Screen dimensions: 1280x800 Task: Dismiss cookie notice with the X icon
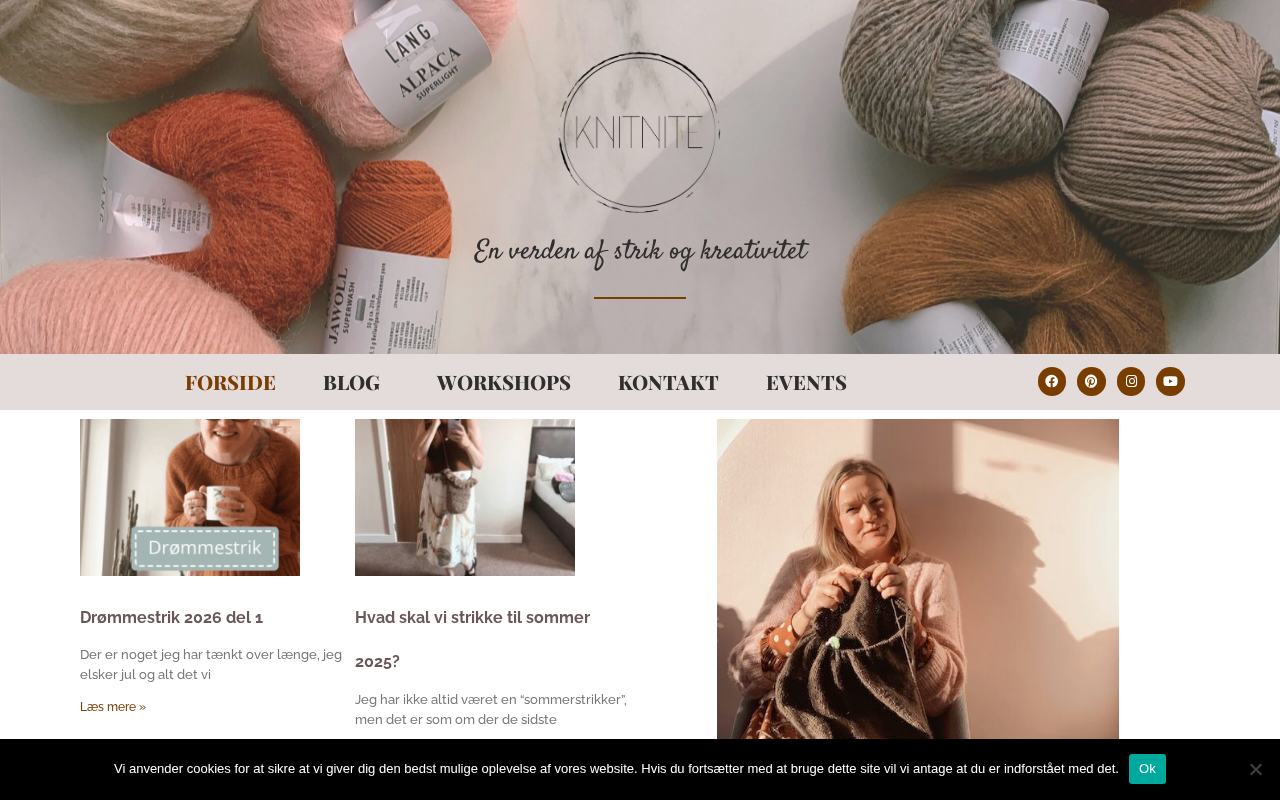(1256, 769)
